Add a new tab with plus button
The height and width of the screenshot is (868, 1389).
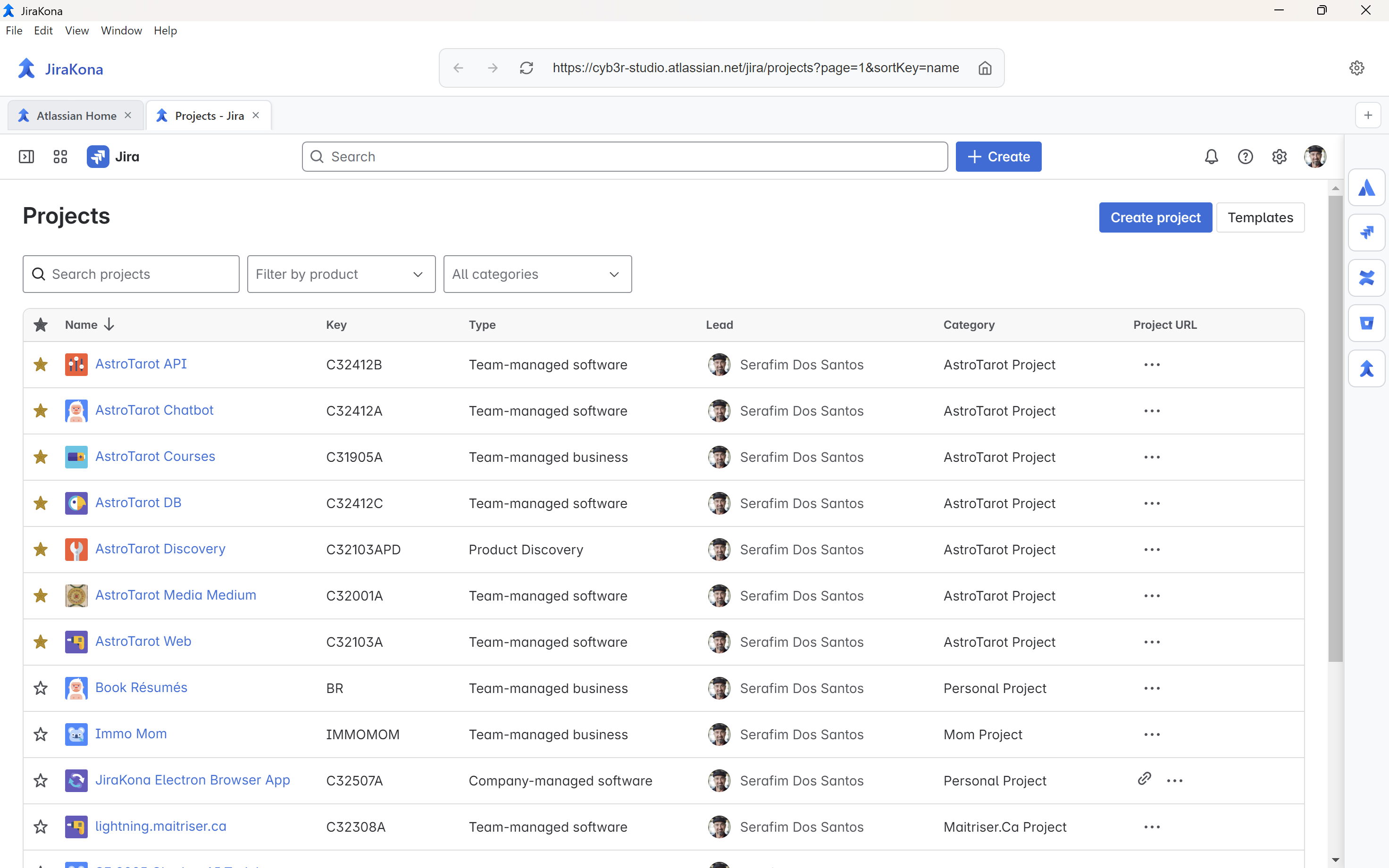coord(1368,116)
